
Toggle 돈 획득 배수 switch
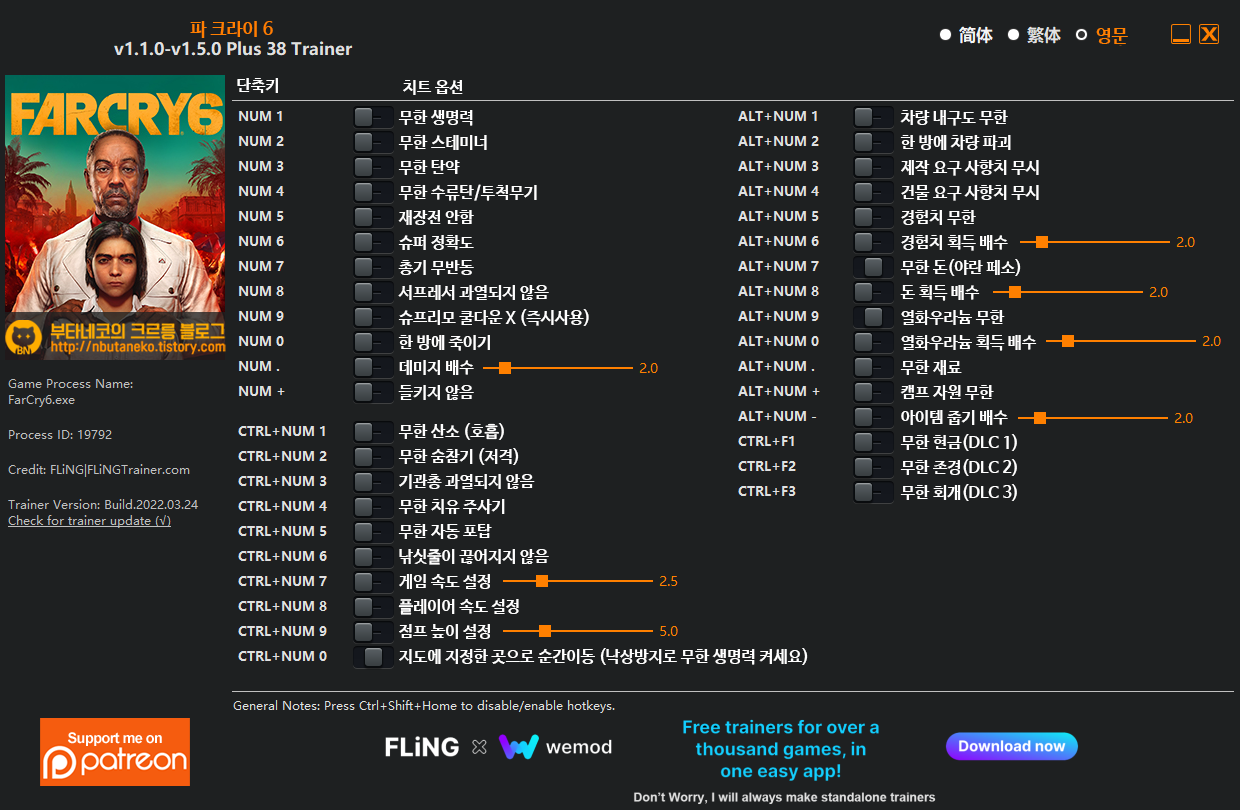(874, 292)
